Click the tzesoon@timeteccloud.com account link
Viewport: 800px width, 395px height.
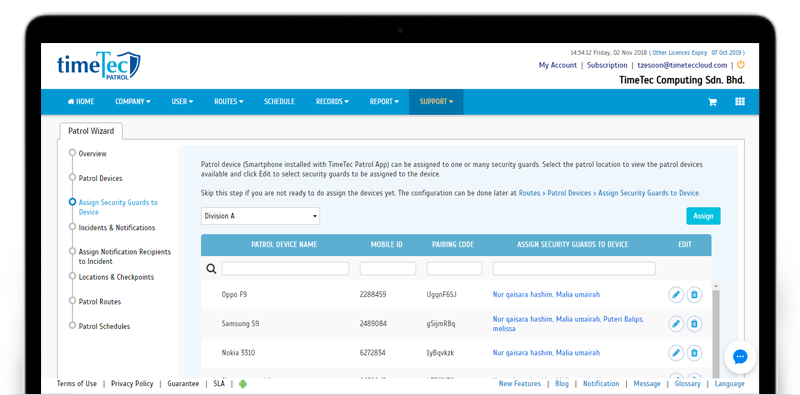coord(682,65)
